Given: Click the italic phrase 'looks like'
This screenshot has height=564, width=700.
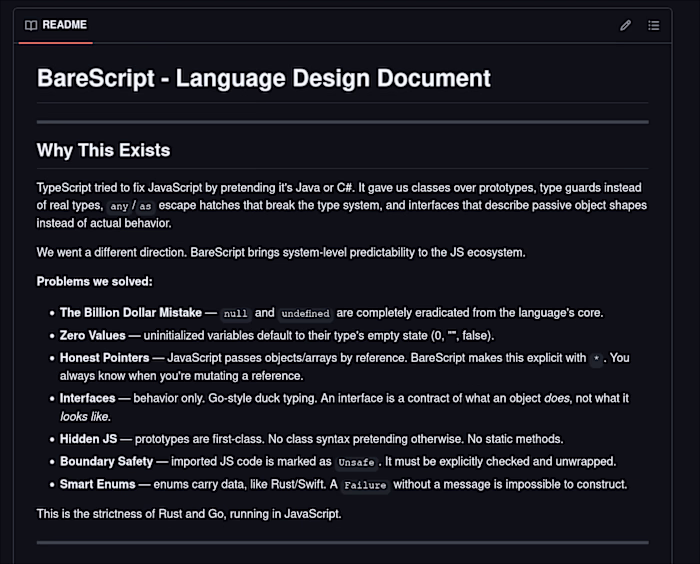Looking at the screenshot, I should click(84, 416).
